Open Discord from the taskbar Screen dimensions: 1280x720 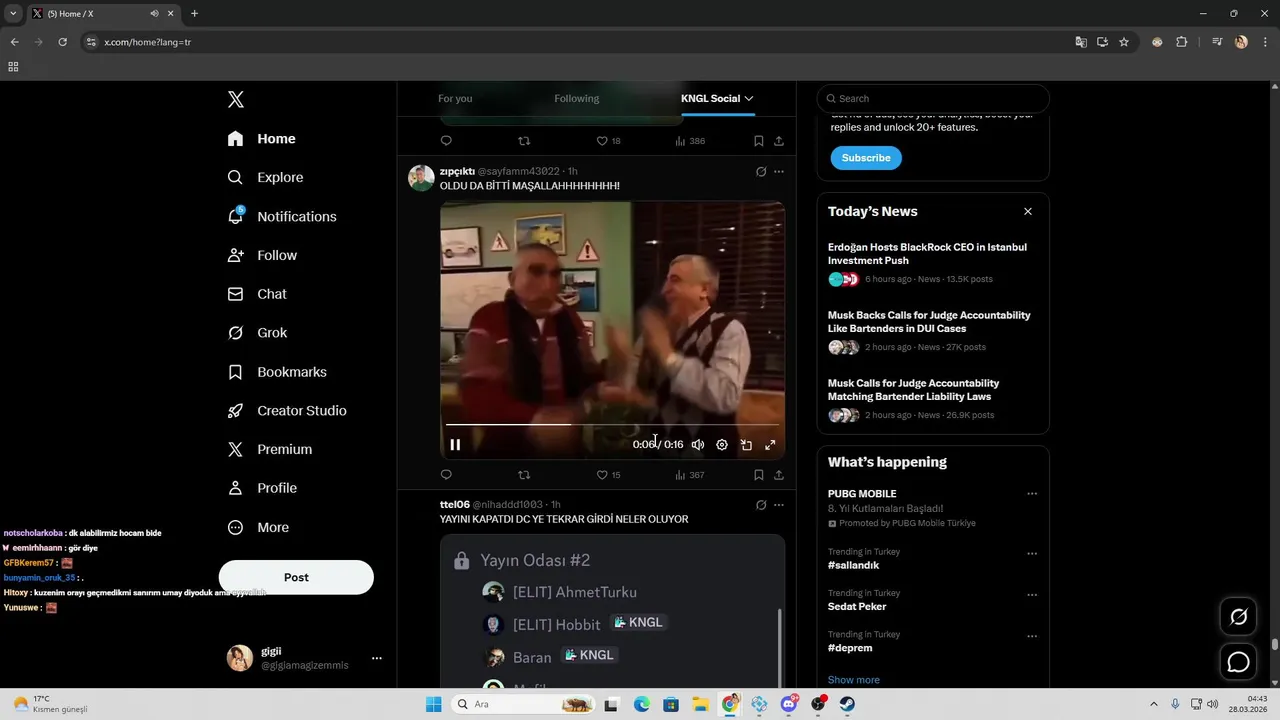click(789, 704)
